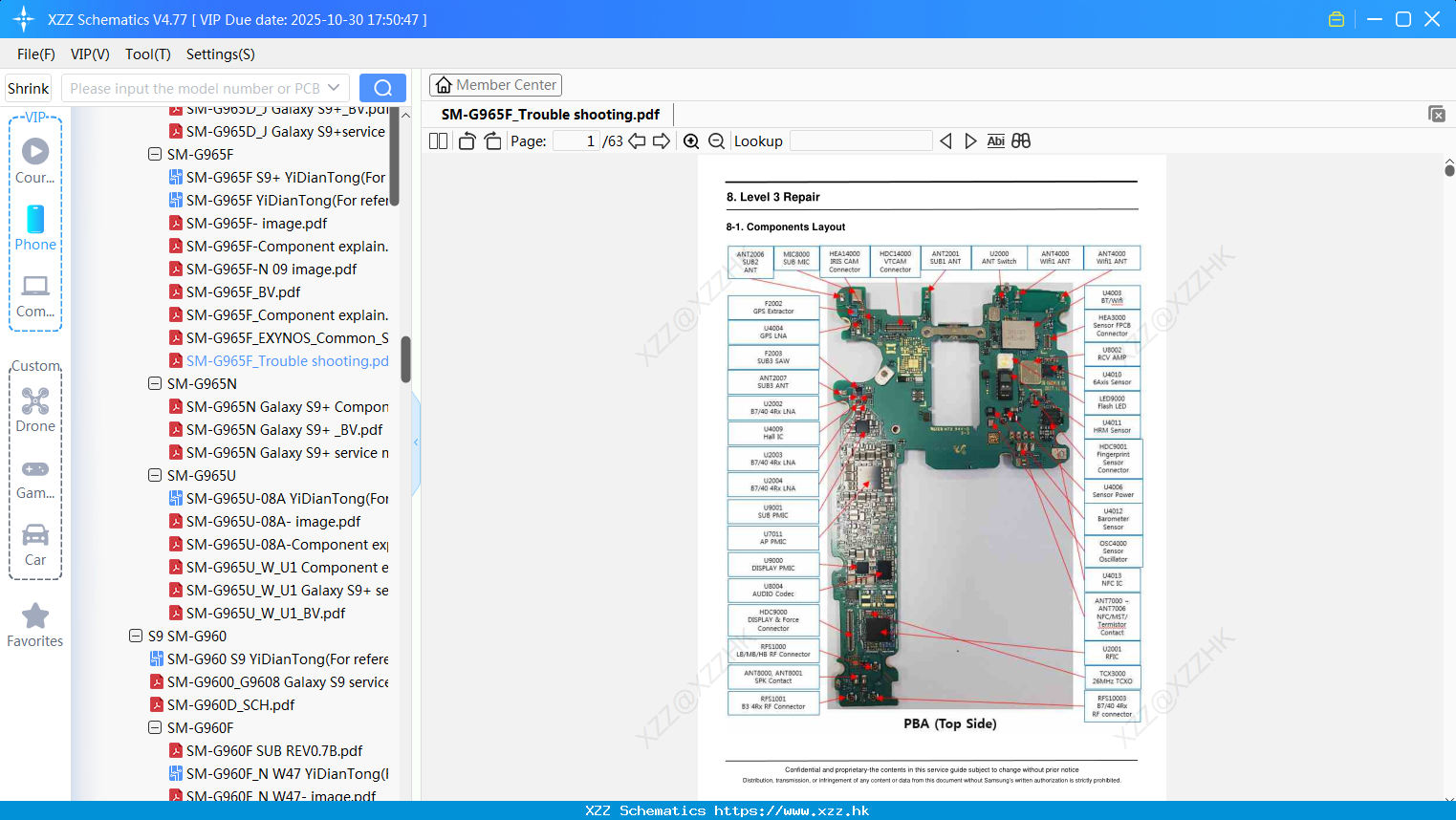The width and height of the screenshot is (1456, 820).
Task: Click the file tree vertical scrollbar thumb
Action: 405,359
